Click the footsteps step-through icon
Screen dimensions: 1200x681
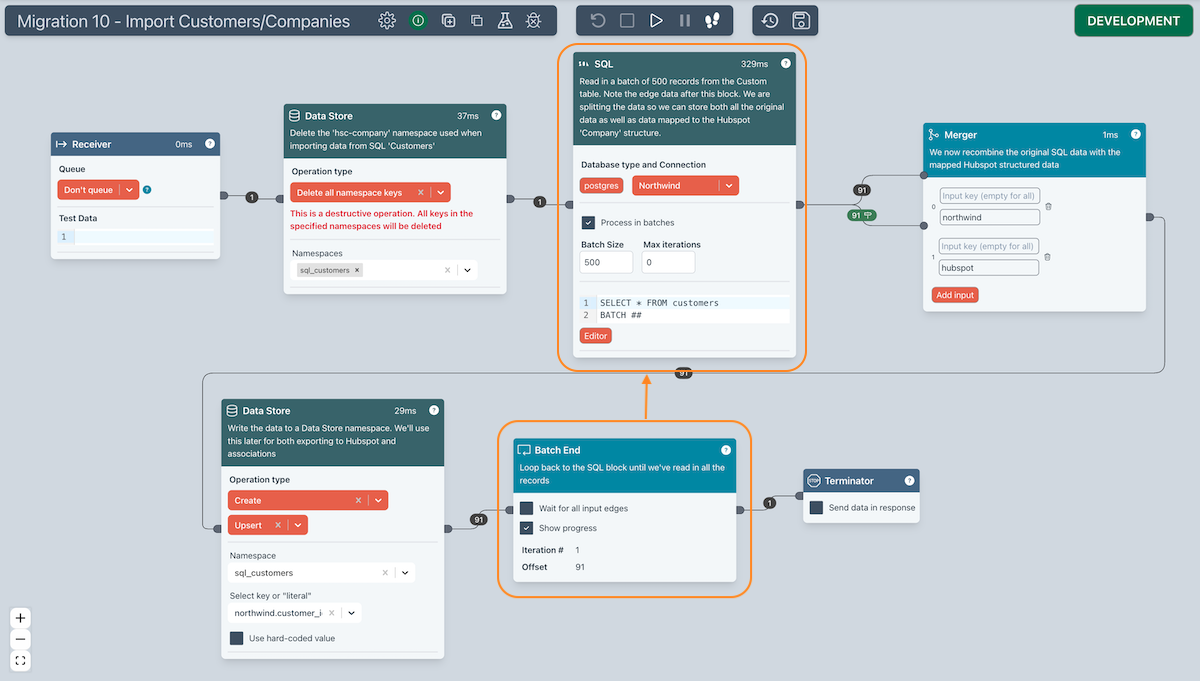(x=712, y=21)
